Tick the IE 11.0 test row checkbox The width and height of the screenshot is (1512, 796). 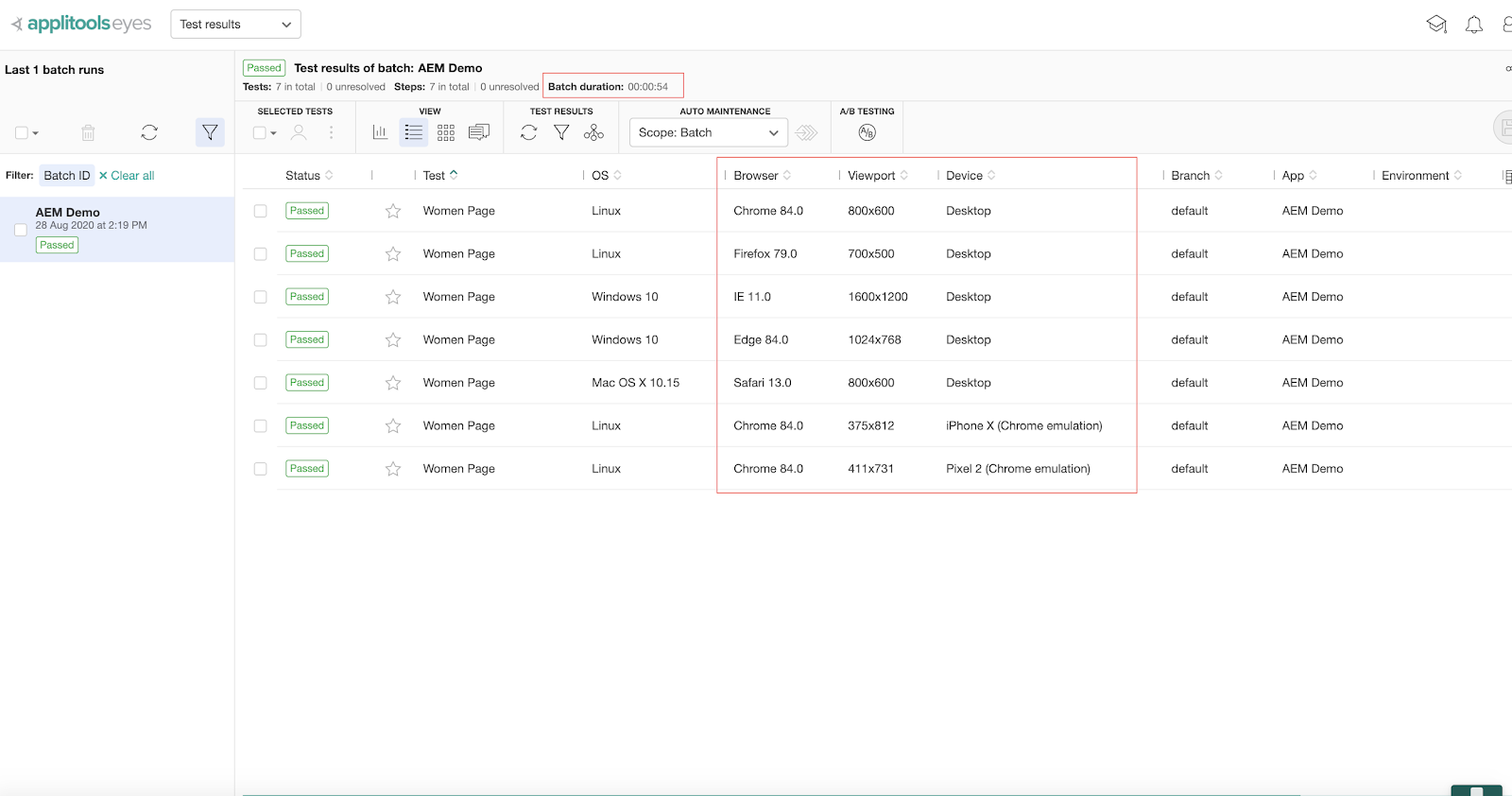pyautogui.click(x=261, y=297)
